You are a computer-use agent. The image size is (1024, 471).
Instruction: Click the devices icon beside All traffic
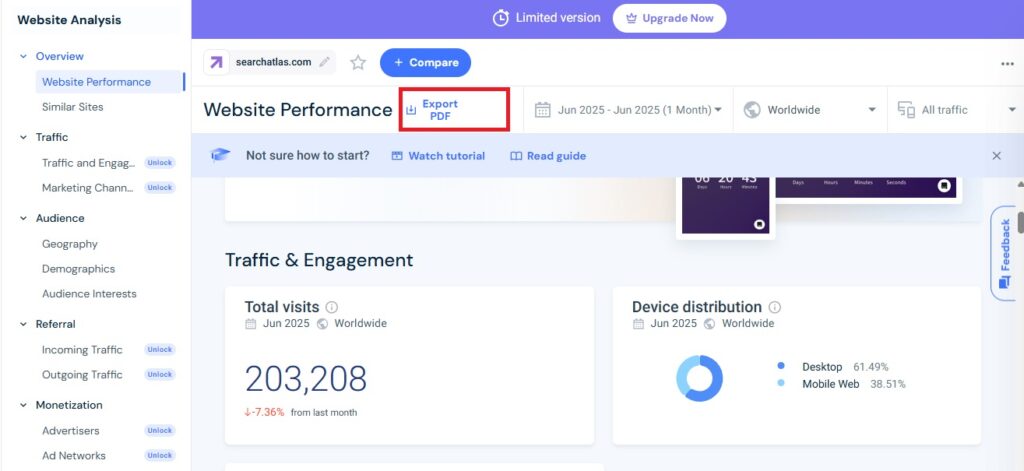[x=906, y=110]
